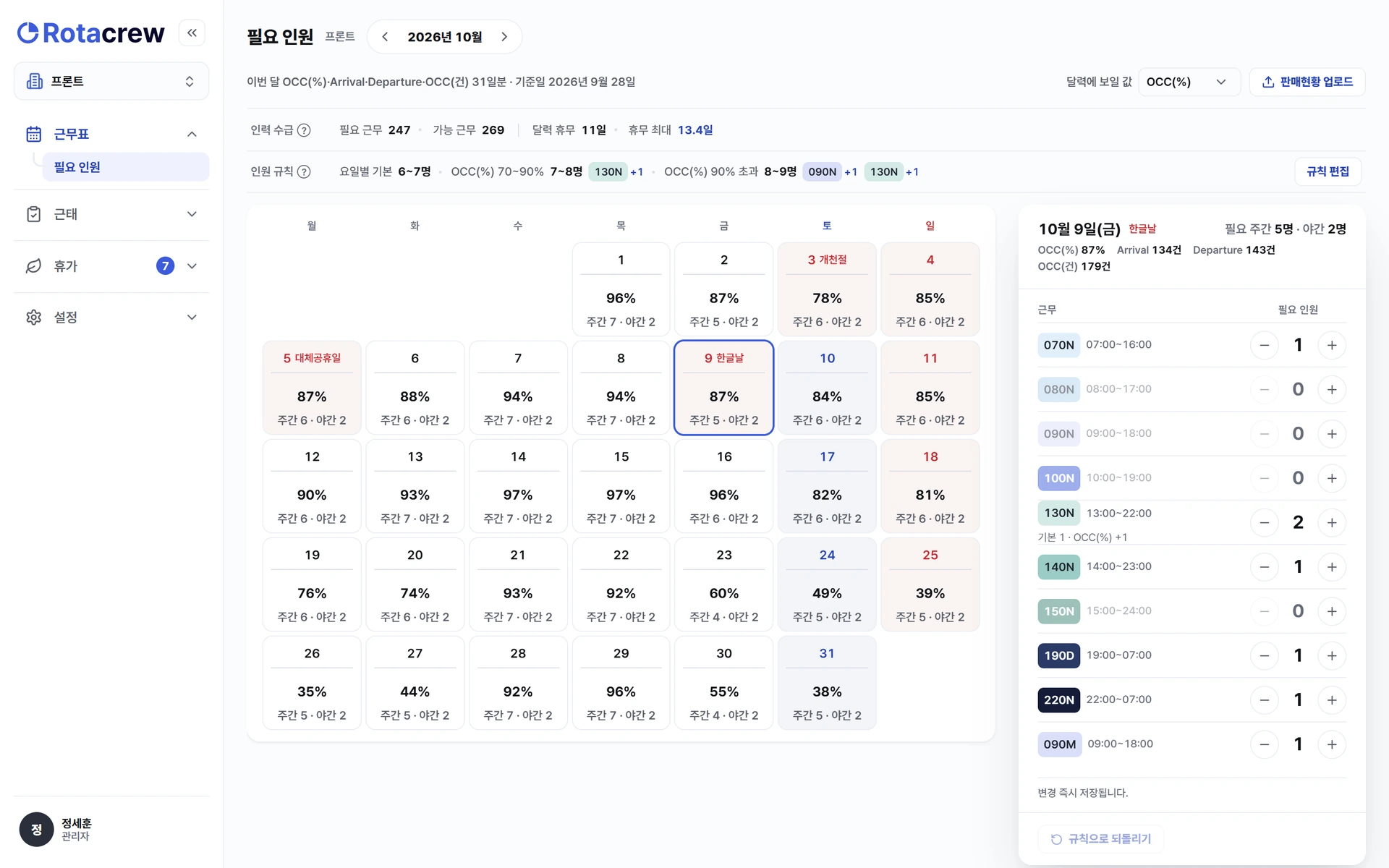Decrease 140N required staff with minus
Screen dimensions: 1389x868
click(1265, 567)
